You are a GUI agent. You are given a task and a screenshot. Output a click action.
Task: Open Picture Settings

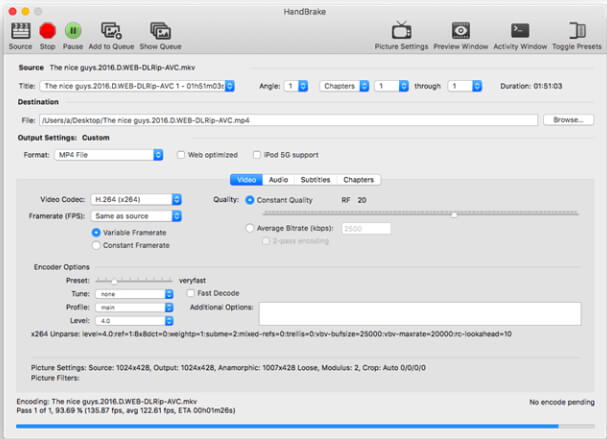pos(401,32)
